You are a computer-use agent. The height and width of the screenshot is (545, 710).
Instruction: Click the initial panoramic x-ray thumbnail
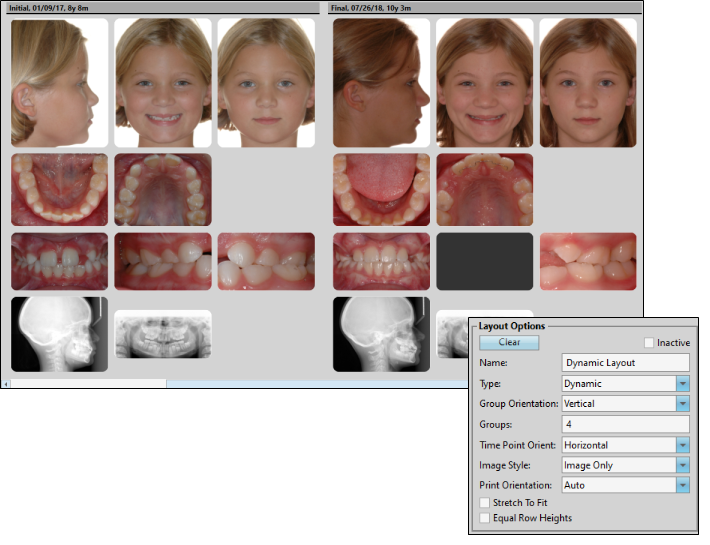click(162, 333)
